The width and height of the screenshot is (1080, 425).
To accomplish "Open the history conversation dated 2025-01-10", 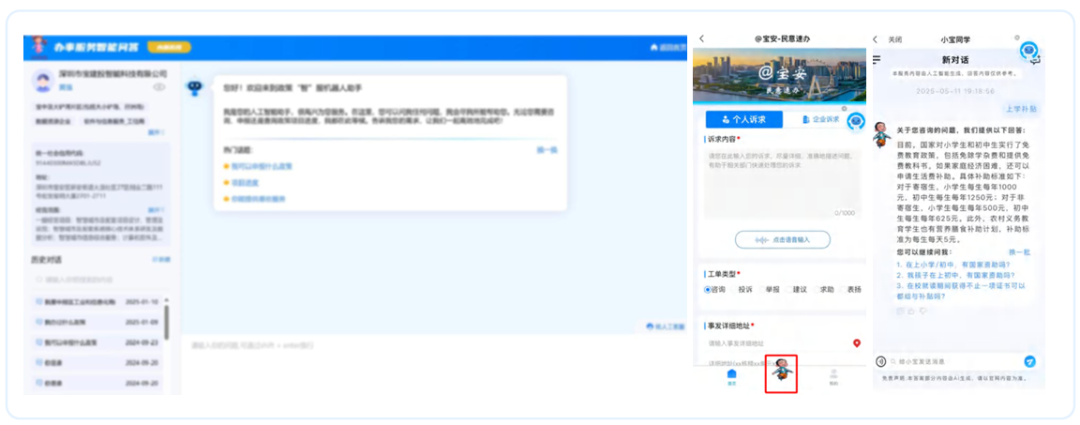I will point(97,302).
